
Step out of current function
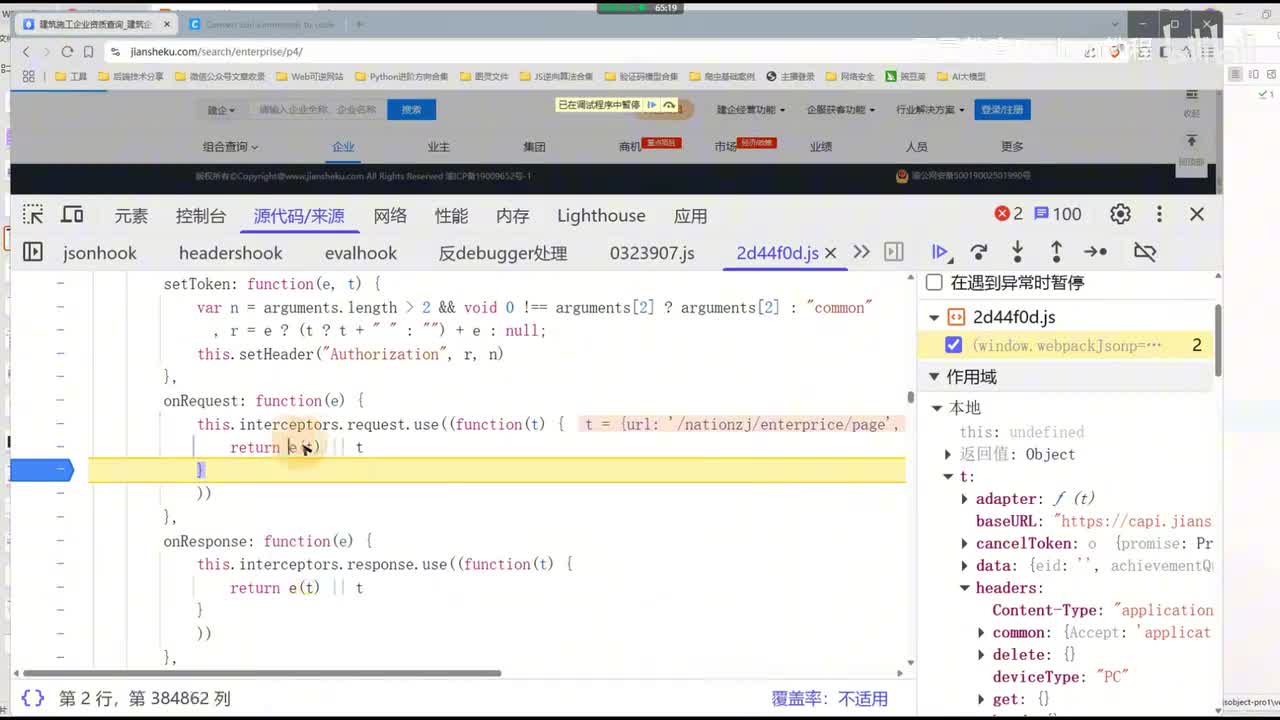tap(1056, 252)
